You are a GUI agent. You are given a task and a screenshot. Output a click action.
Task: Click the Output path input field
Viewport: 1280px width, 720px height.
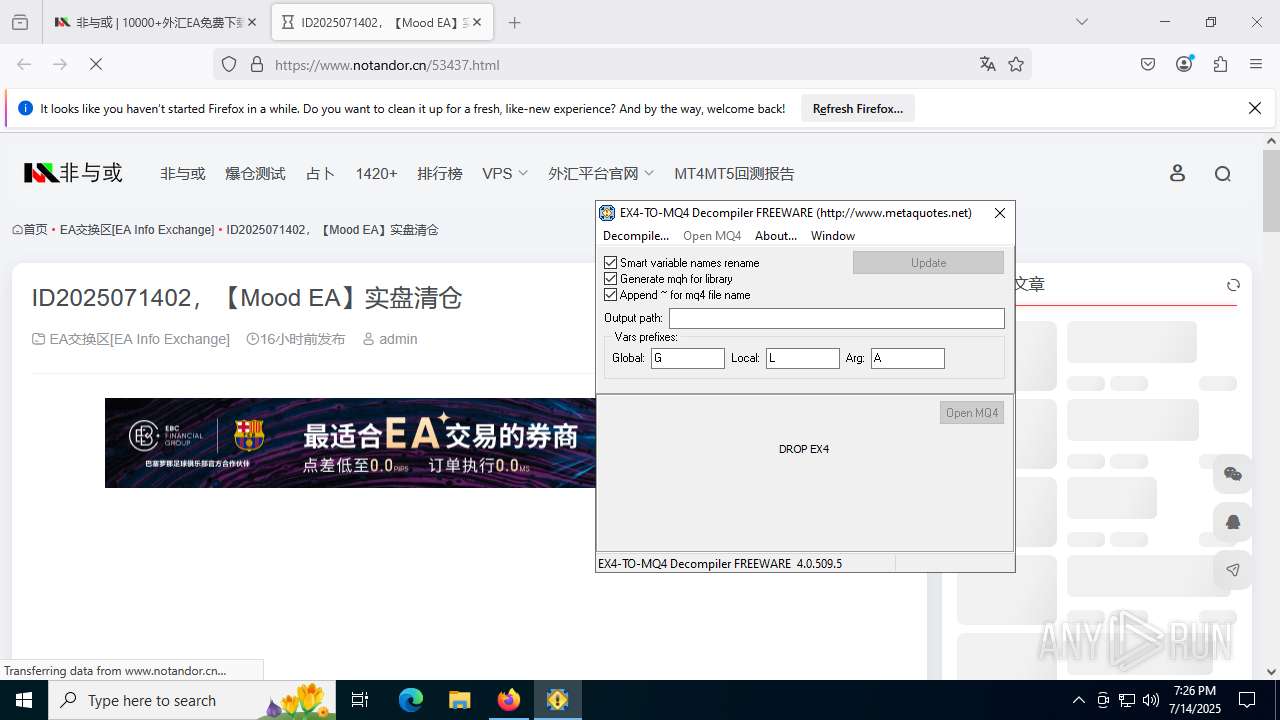836,318
